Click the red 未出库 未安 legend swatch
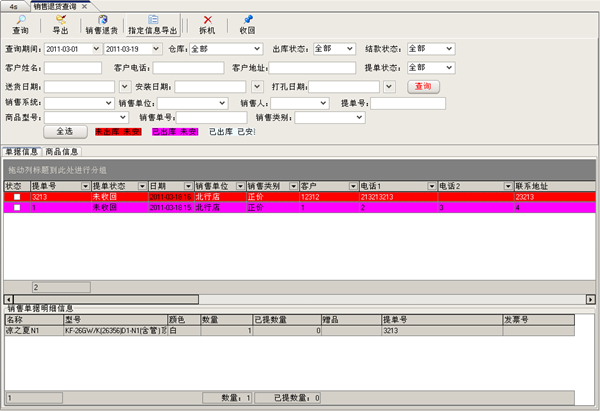Image resolution: width=600 pixels, height=411 pixels. [x=118, y=131]
